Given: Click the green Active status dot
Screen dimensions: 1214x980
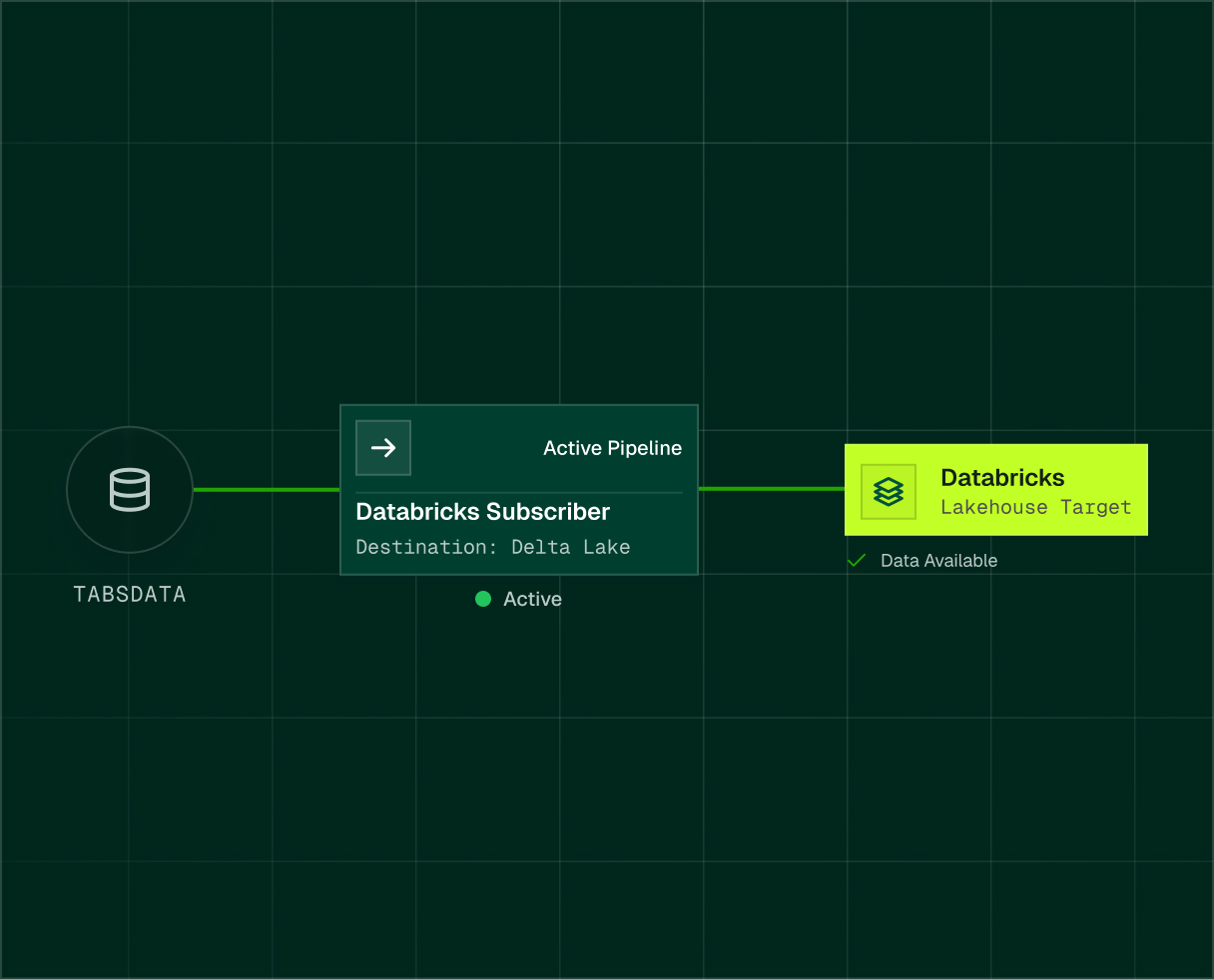Looking at the screenshot, I should 483,599.
